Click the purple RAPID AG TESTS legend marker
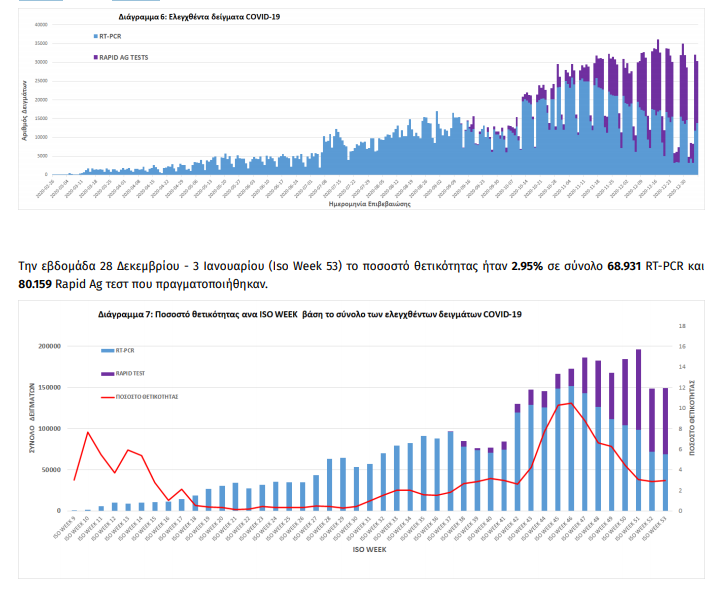This screenshot has width=724, height=609. coord(95,58)
